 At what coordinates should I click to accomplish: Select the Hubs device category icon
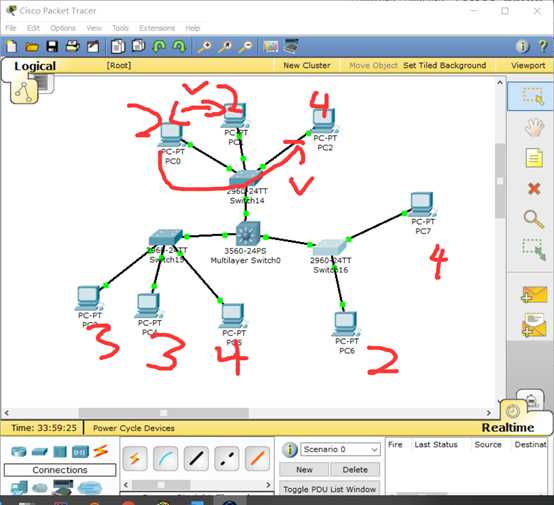tap(60, 452)
